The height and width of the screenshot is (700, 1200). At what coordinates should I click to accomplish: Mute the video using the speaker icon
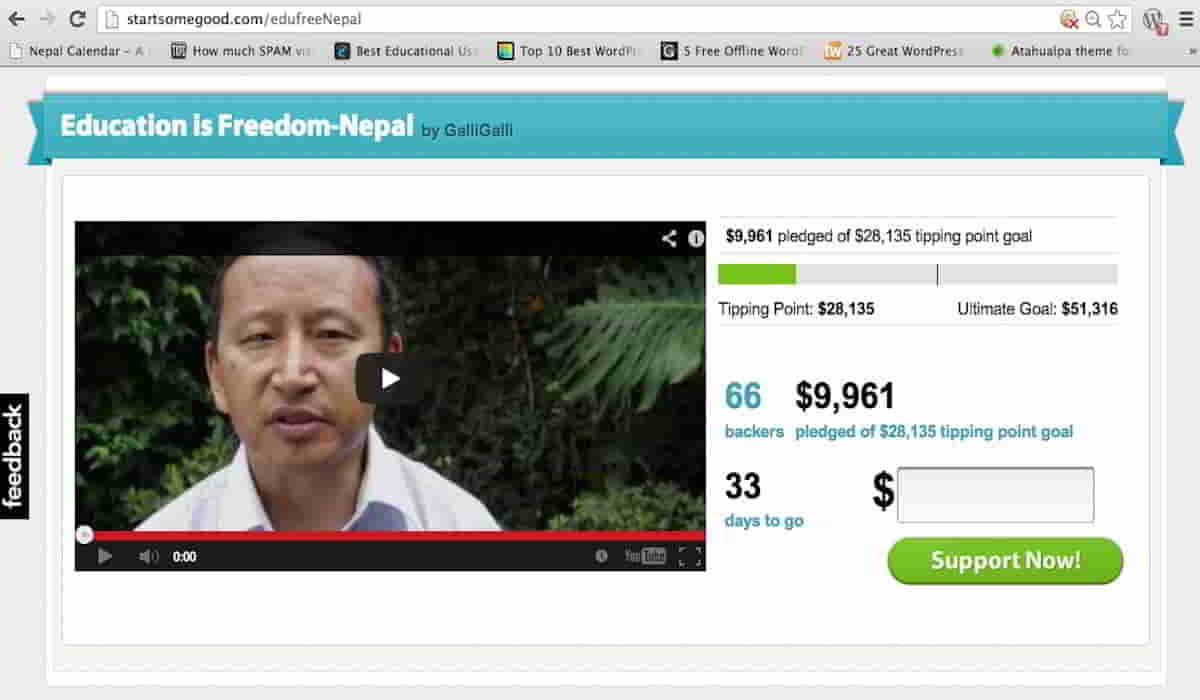tap(149, 556)
